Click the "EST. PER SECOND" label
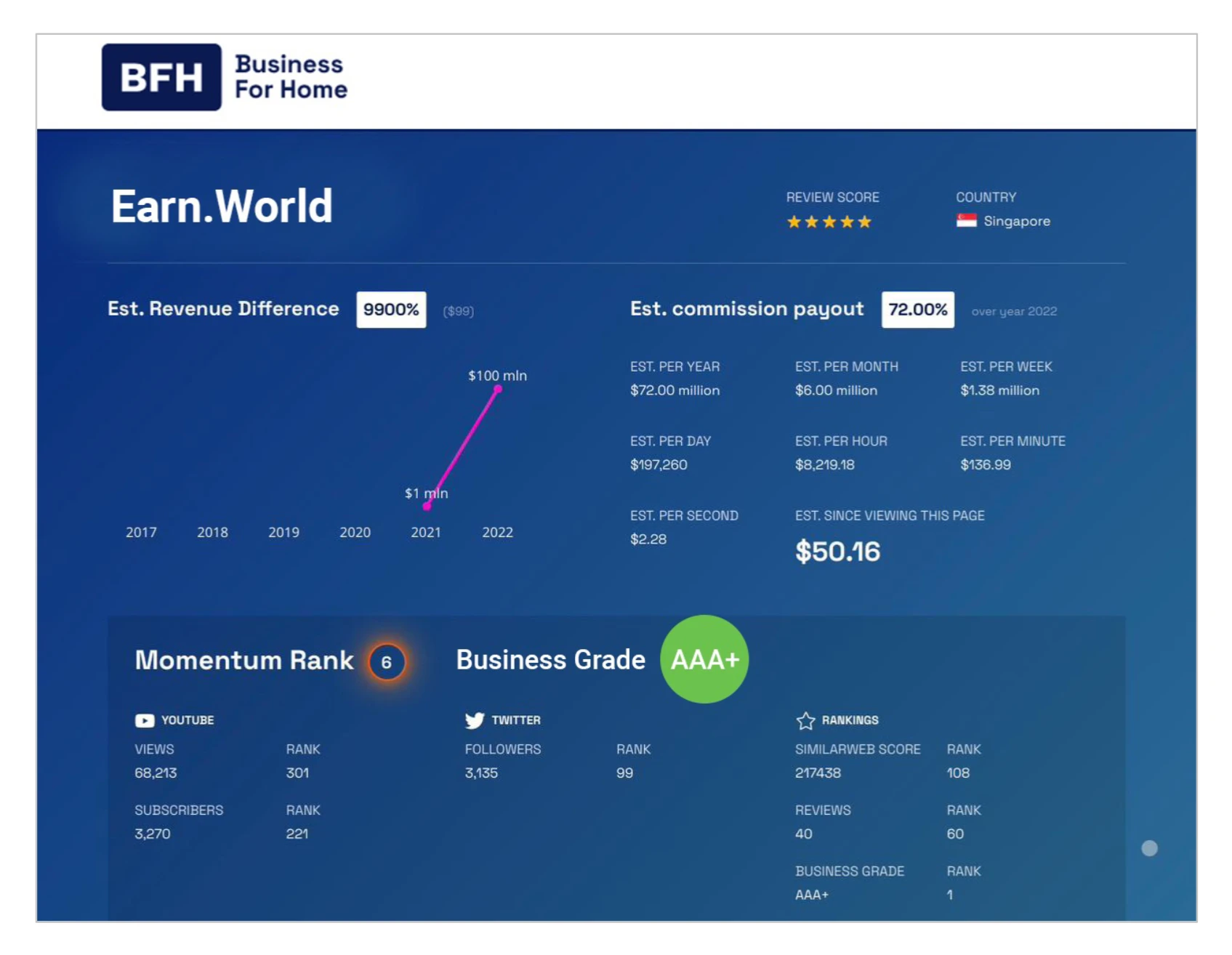Screen dimensions: 1232x955 pyautogui.click(x=684, y=515)
